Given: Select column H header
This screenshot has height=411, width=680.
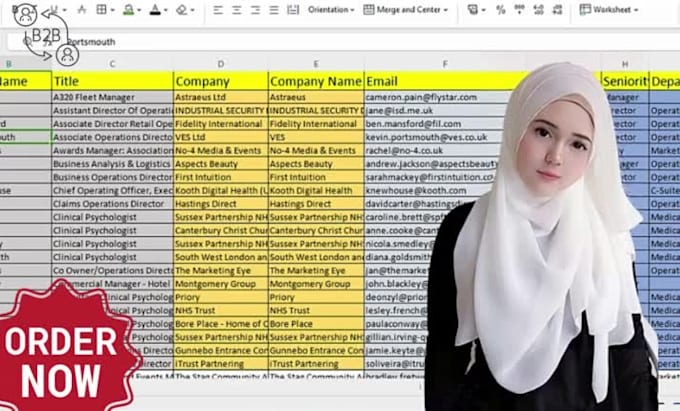Looking at the screenshot, I should pos(625,64).
